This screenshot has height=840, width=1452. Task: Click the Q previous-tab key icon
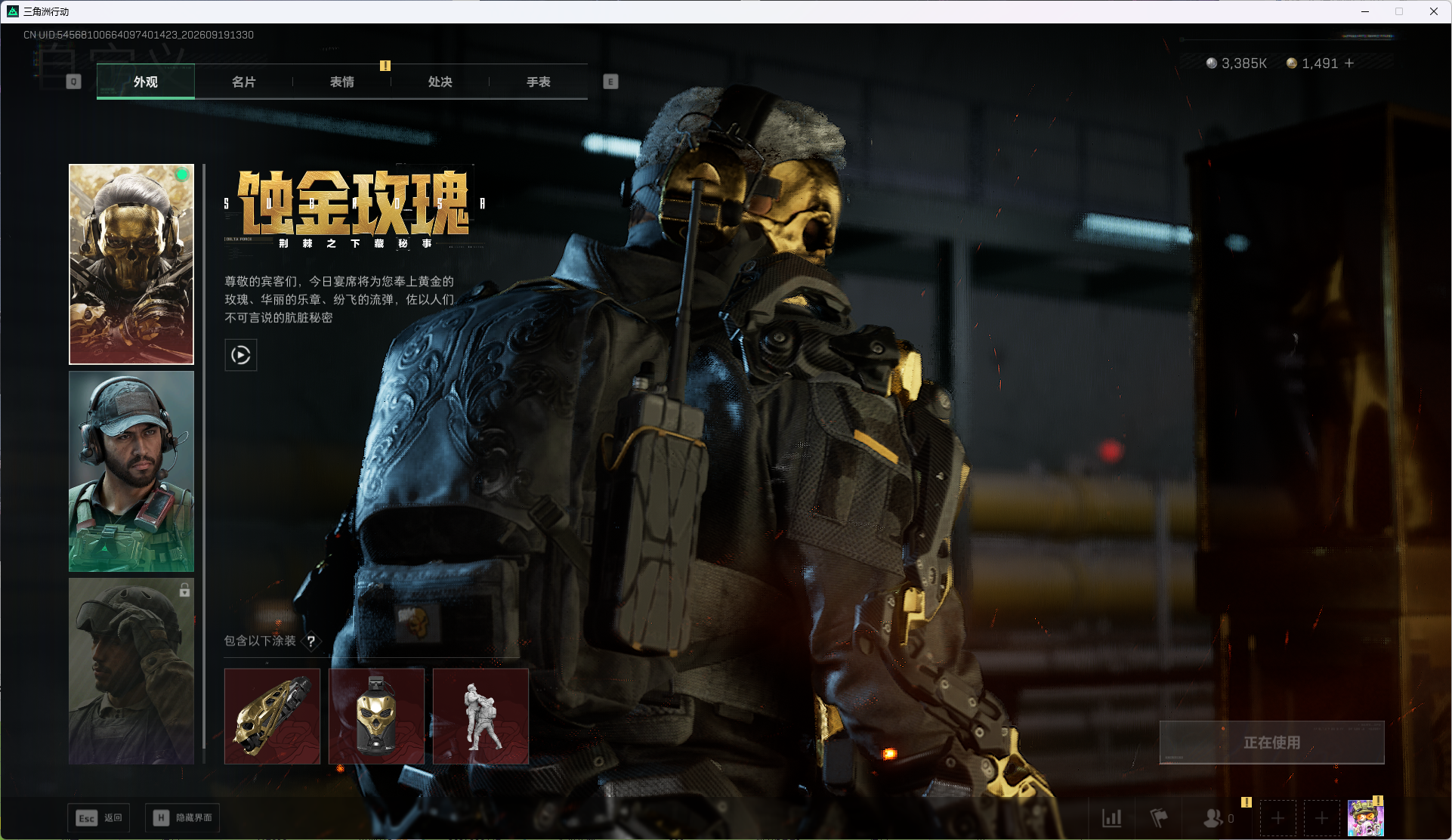pyautogui.click(x=73, y=82)
